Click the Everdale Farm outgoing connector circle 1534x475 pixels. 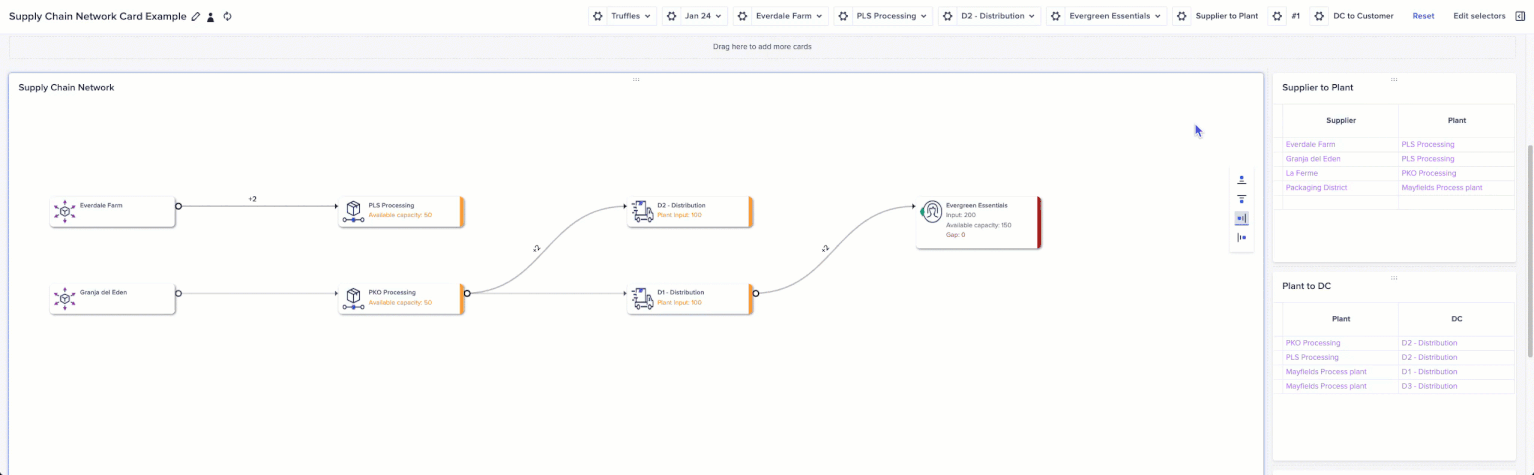point(178,206)
